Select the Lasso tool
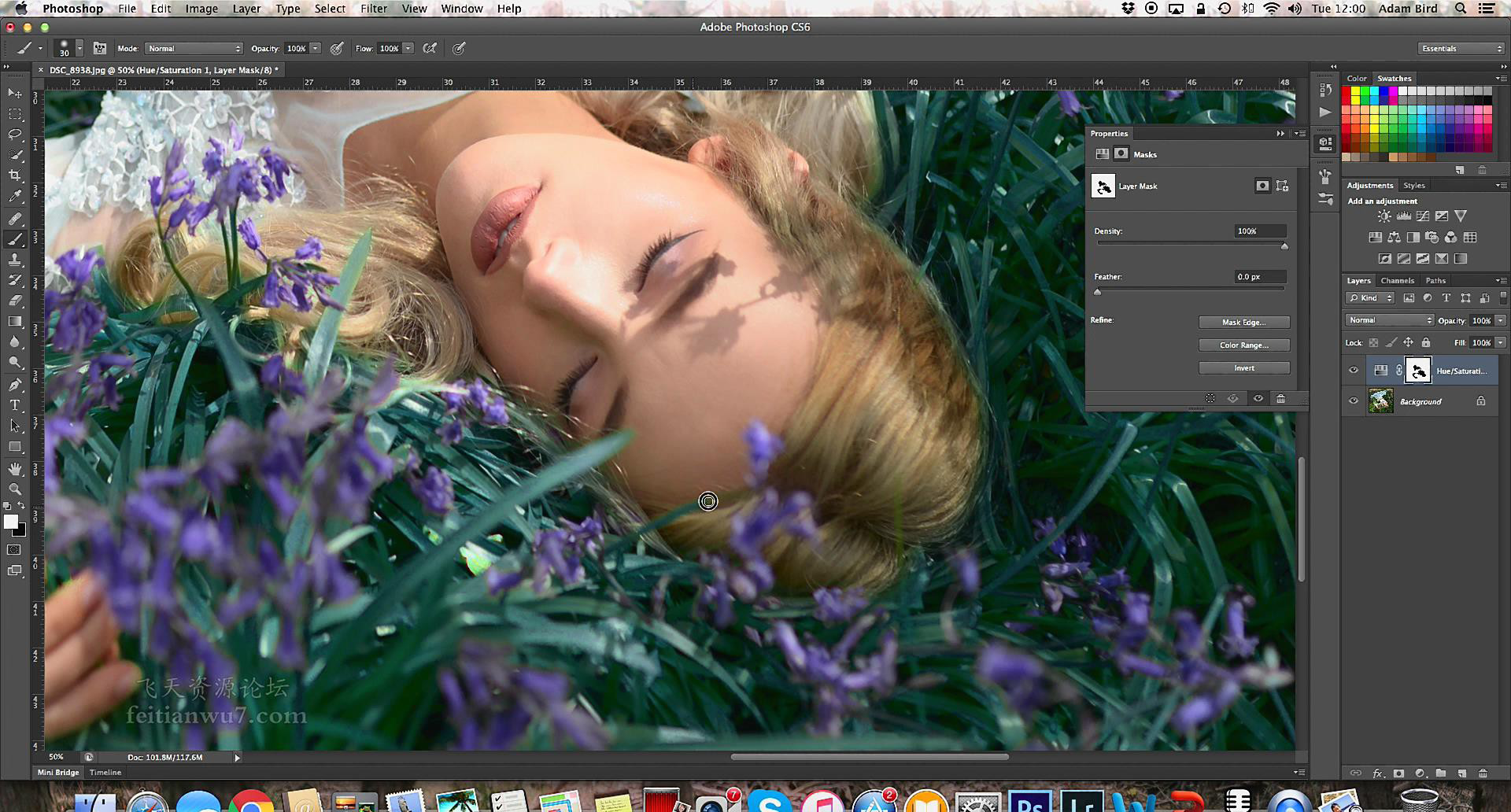 click(15, 134)
